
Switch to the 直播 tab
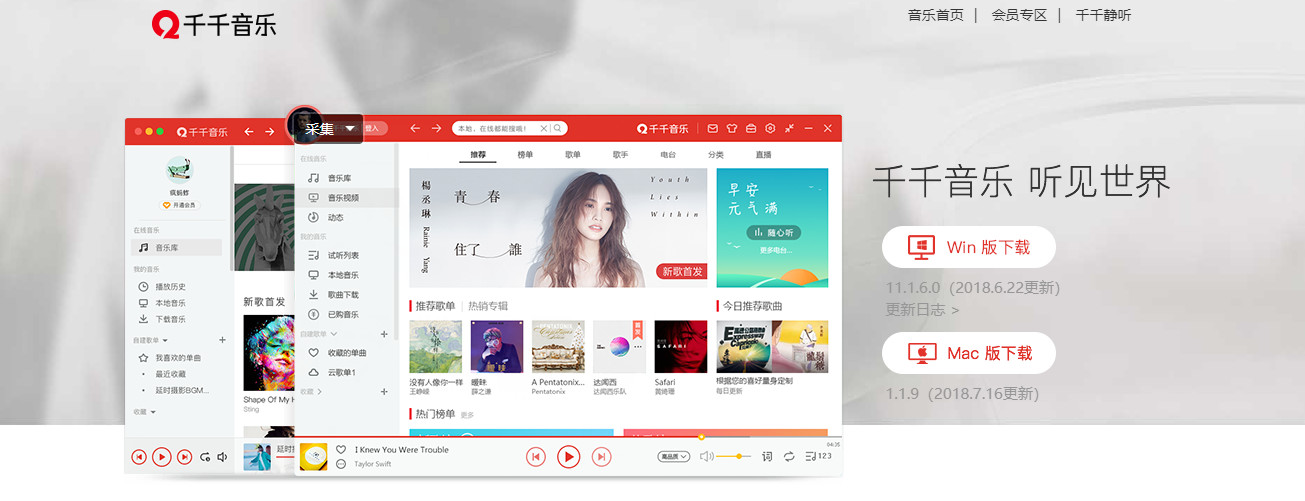[763, 155]
